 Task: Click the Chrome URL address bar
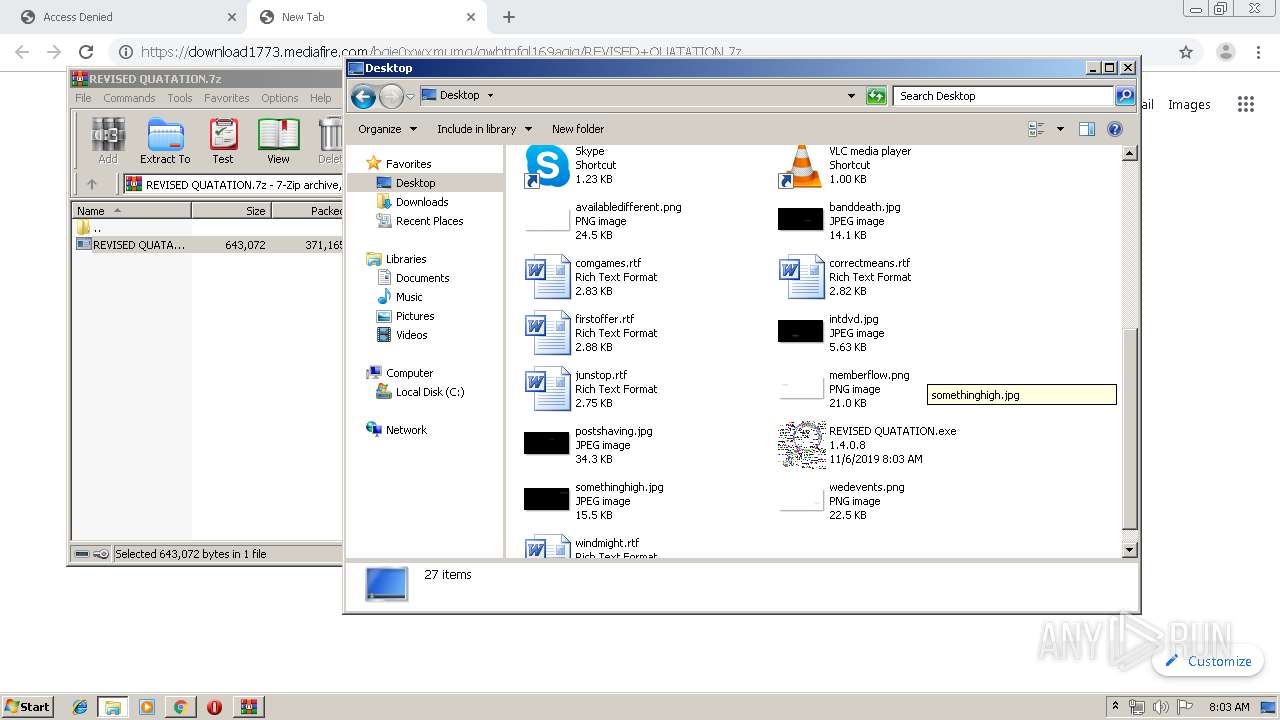640,52
